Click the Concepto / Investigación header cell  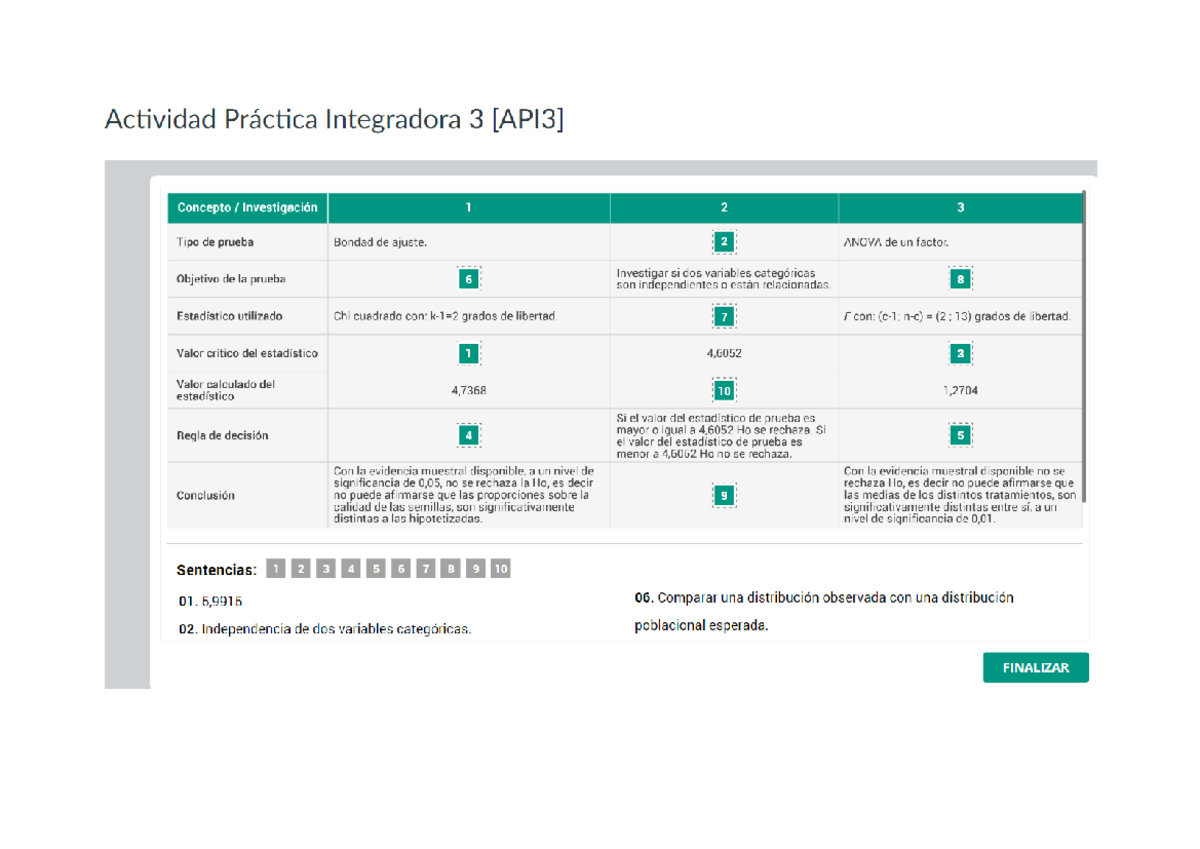(x=245, y=207)
